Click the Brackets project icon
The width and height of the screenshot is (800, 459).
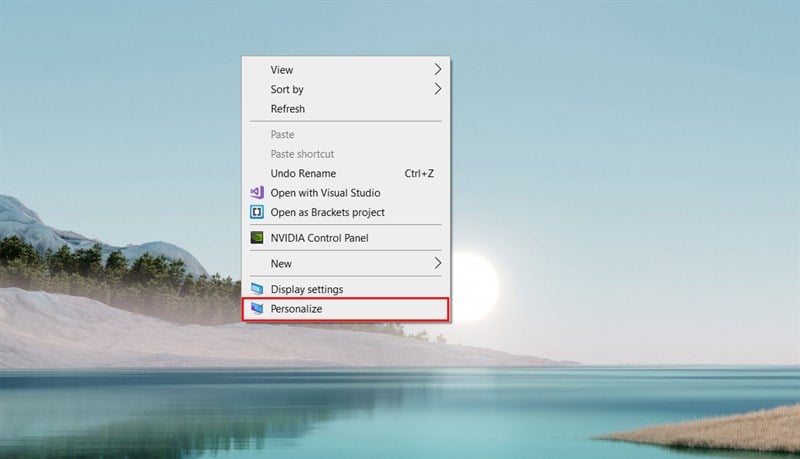pos(256,212)
